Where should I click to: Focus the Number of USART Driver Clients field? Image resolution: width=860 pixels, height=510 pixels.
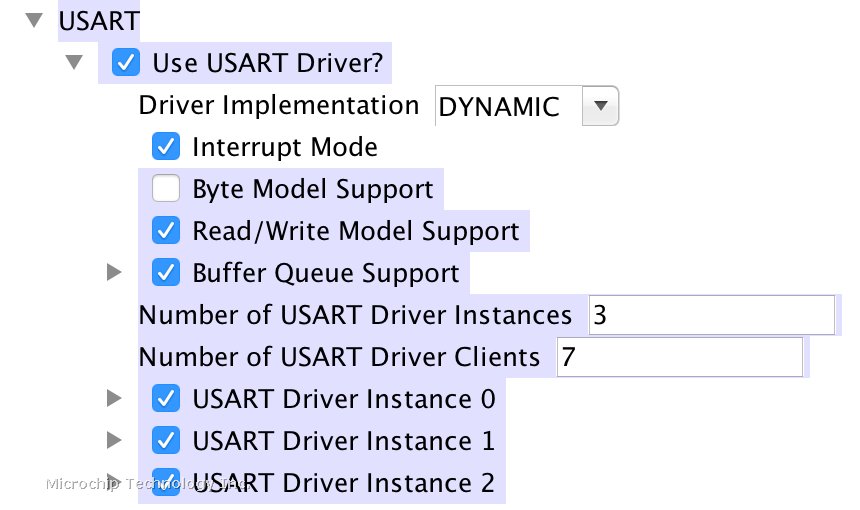678,357
